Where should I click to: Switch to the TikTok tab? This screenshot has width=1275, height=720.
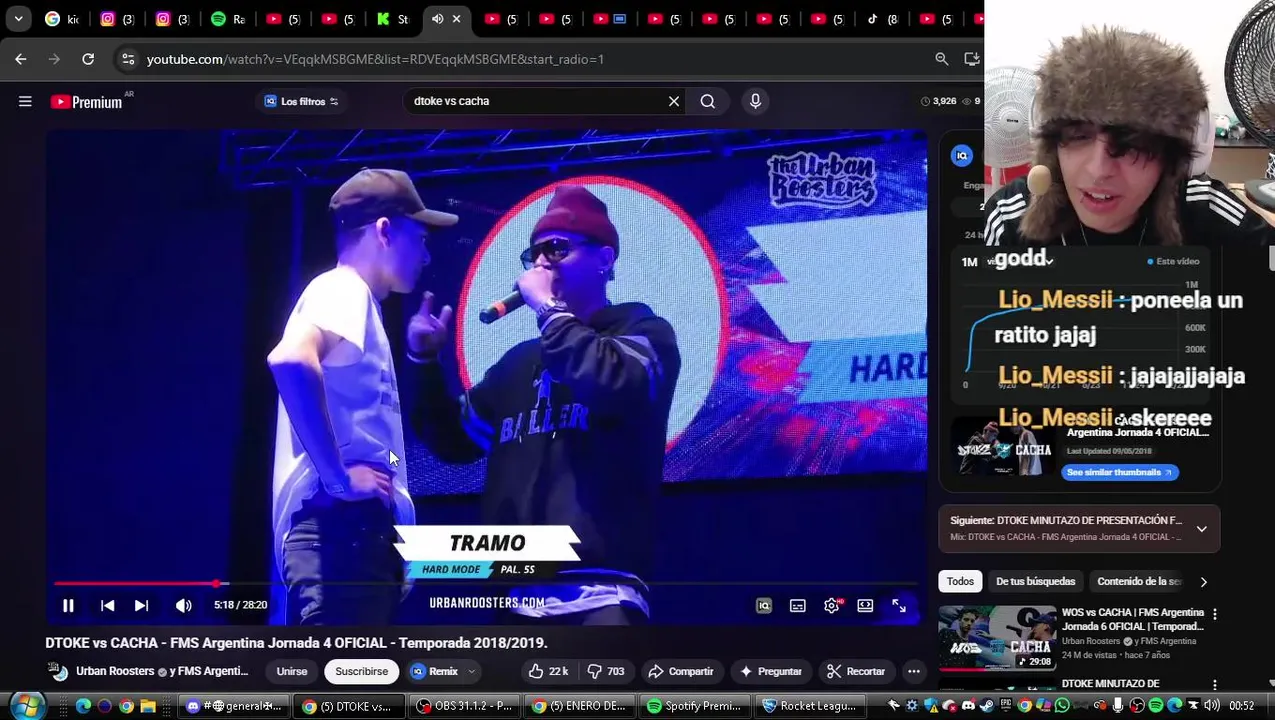(x=881, y=19)
